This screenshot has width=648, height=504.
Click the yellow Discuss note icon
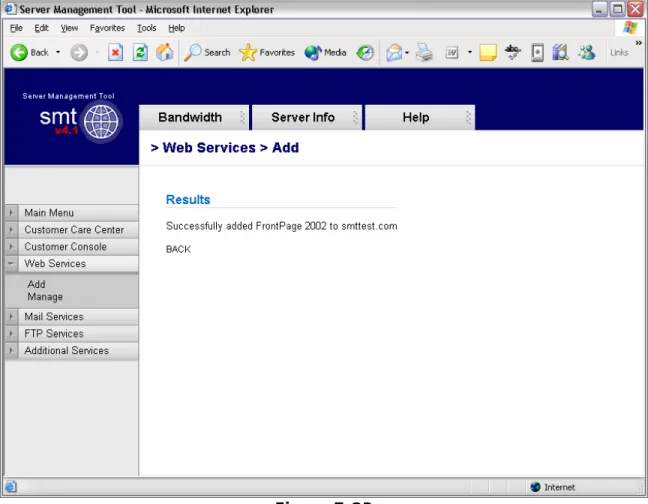(x=488, y=52)
